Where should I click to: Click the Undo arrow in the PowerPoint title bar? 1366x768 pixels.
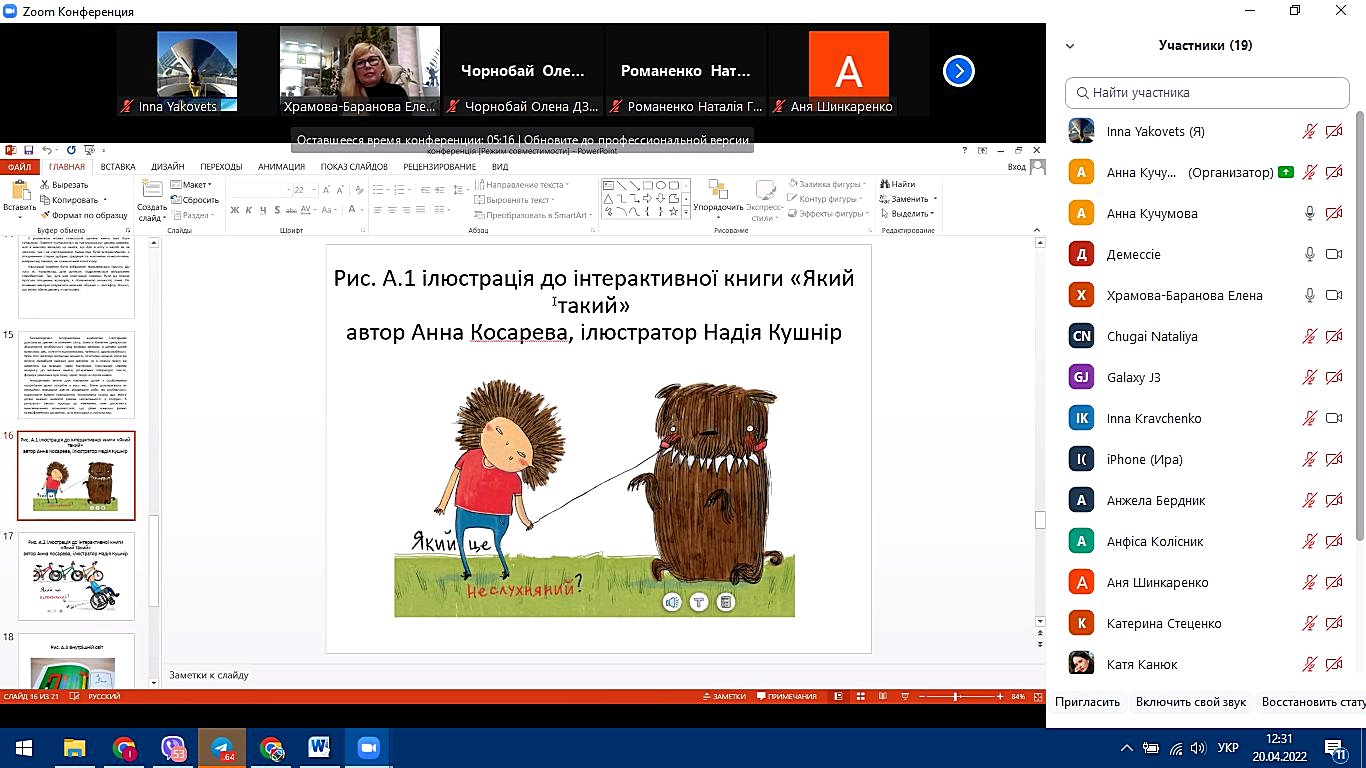pos(49,150)
